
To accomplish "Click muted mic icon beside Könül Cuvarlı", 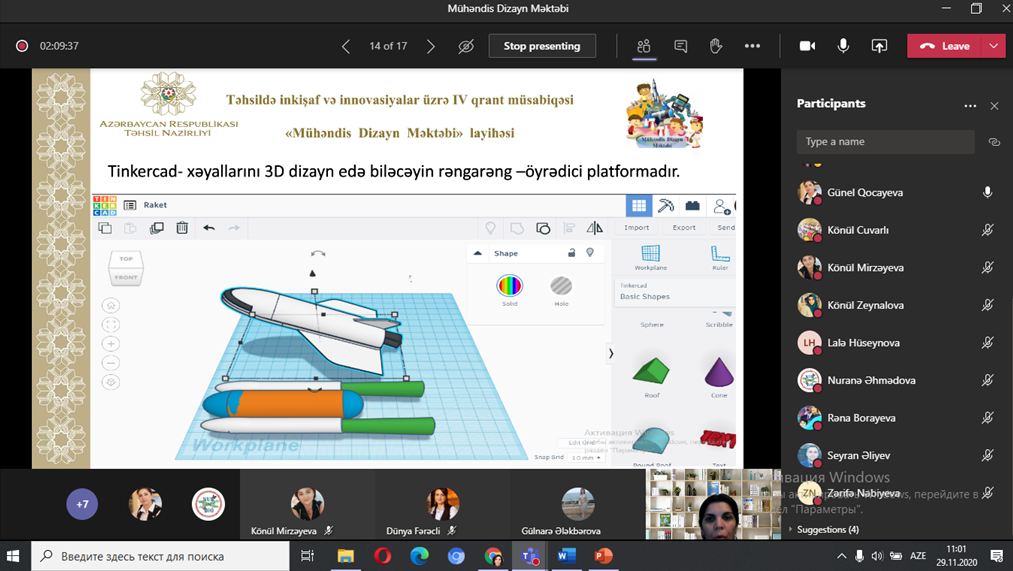I will point(987,230).
